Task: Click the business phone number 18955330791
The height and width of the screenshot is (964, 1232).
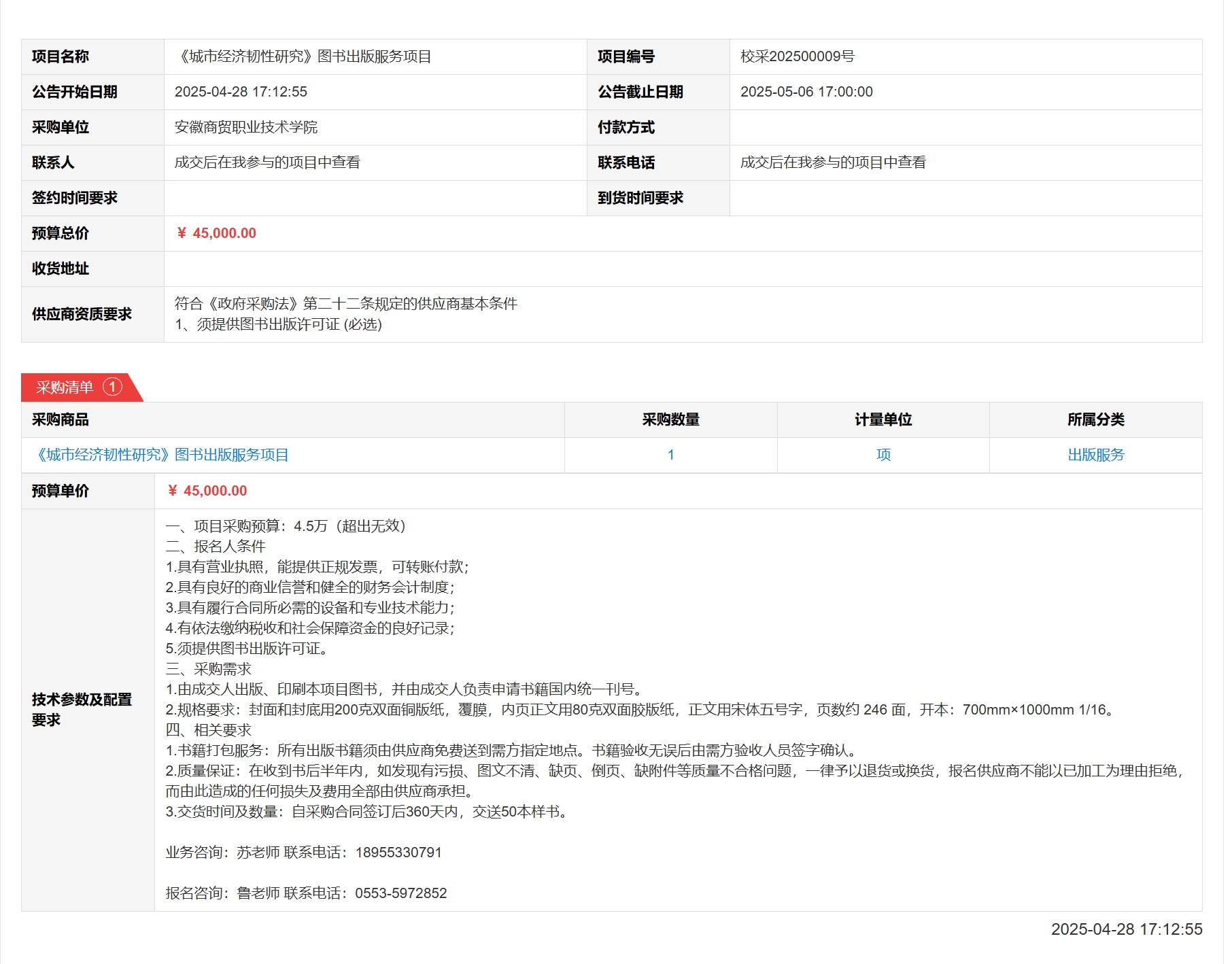Action: point(398,853)
